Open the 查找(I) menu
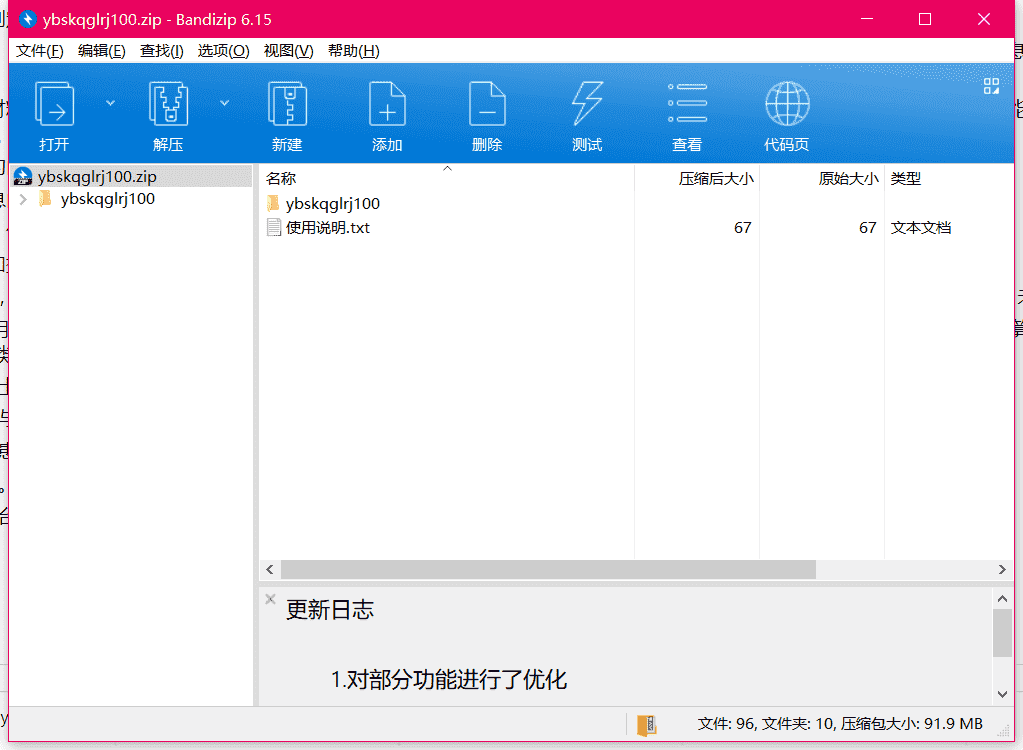Viewport: 1023px width, 750px height. point(162,51)
